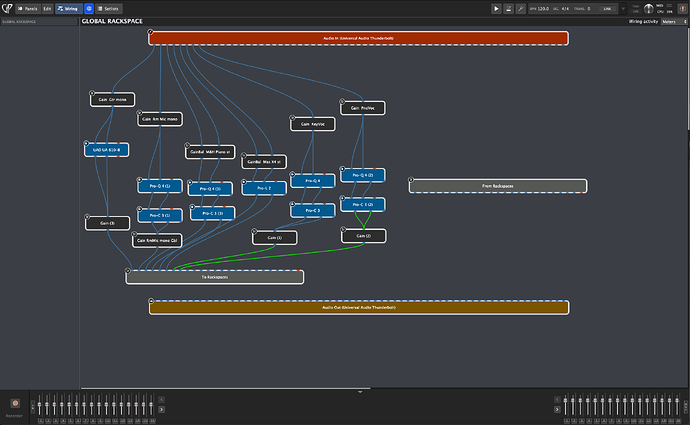
Task: Click the 4/4 time signature value
Action: [x=565, y=8]
